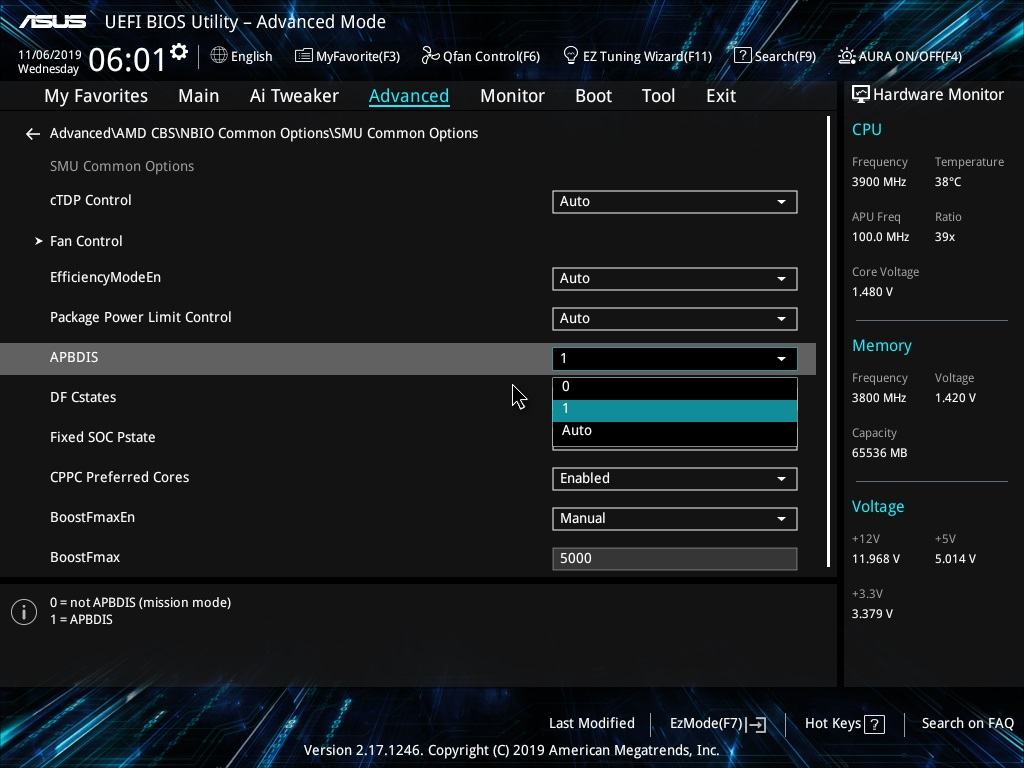Switch to My Favorites tab

point(96,96)
